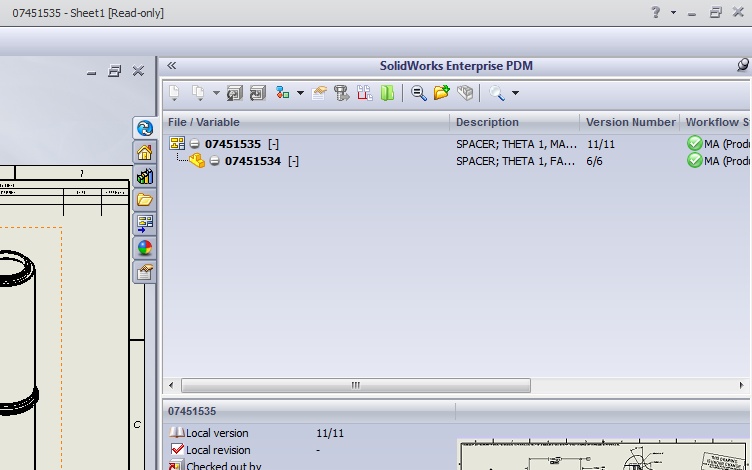Open the Design Library bar-chart tab
Image resolution: width=752 pixels, height=470 pixels.
click(144, 176)
